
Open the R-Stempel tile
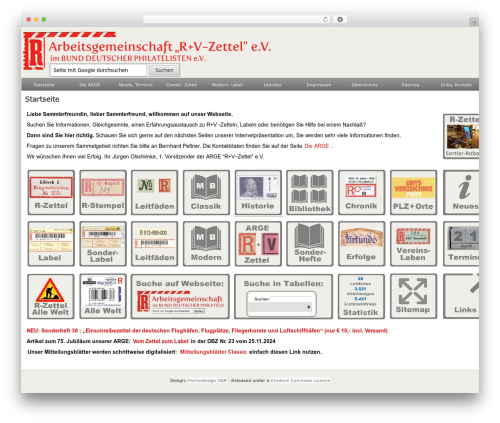coord(103,192)
